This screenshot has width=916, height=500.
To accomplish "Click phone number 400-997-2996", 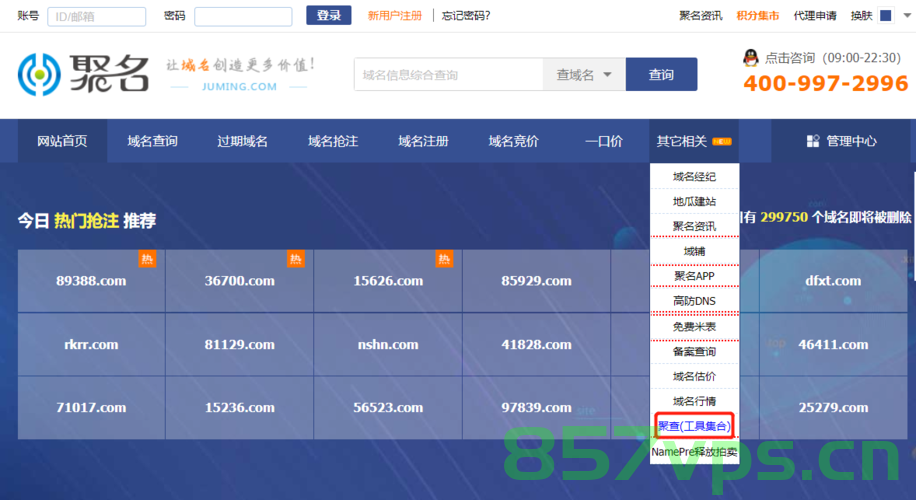I will click(825, 83).
